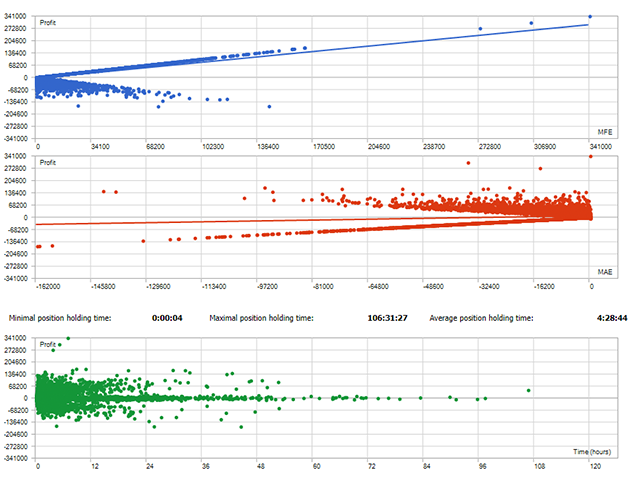Click -32400 on the MAE chart x-axis
The image size is (640, 480).
489,287
